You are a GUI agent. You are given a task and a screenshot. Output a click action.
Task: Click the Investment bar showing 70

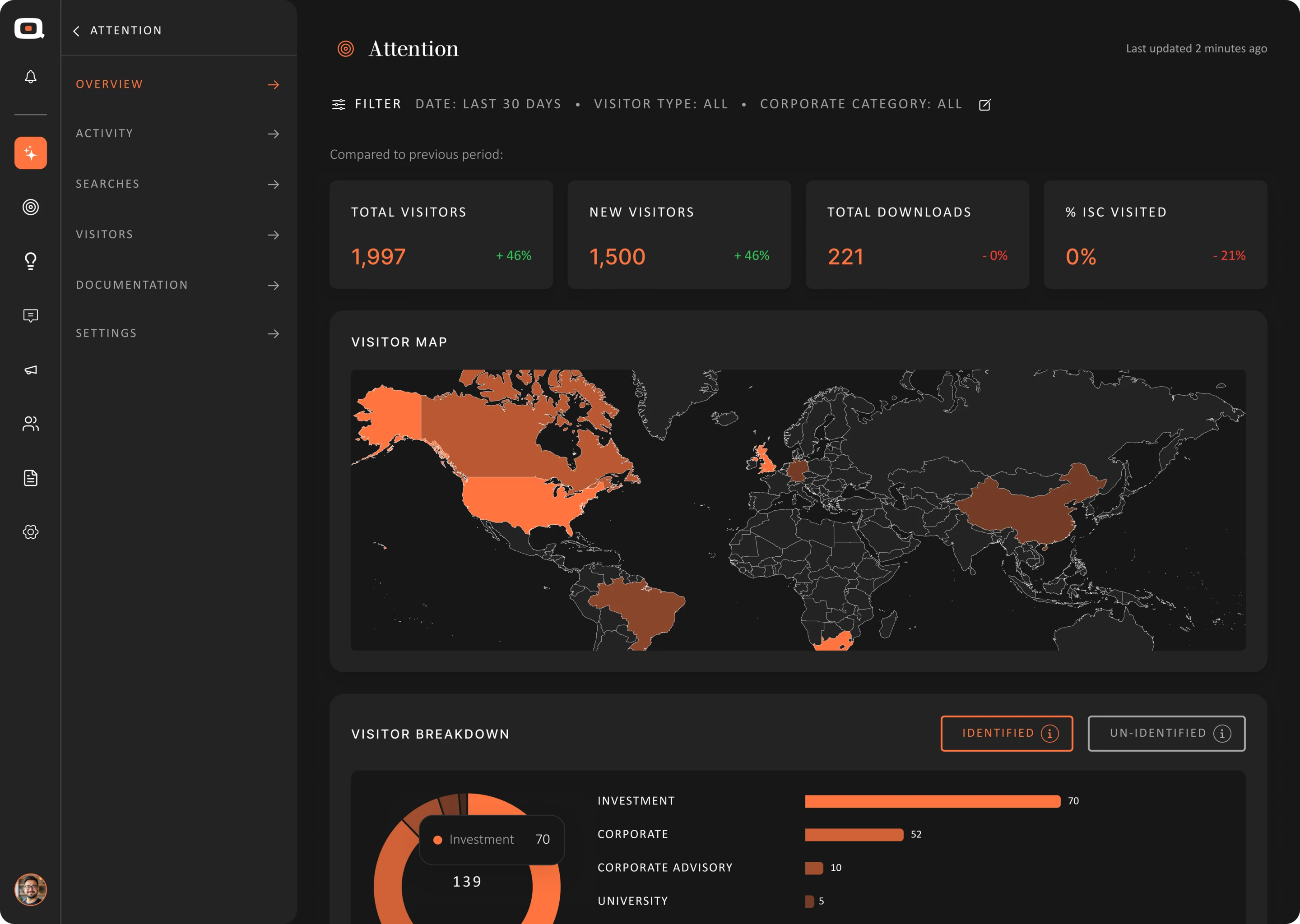[932, 801]
